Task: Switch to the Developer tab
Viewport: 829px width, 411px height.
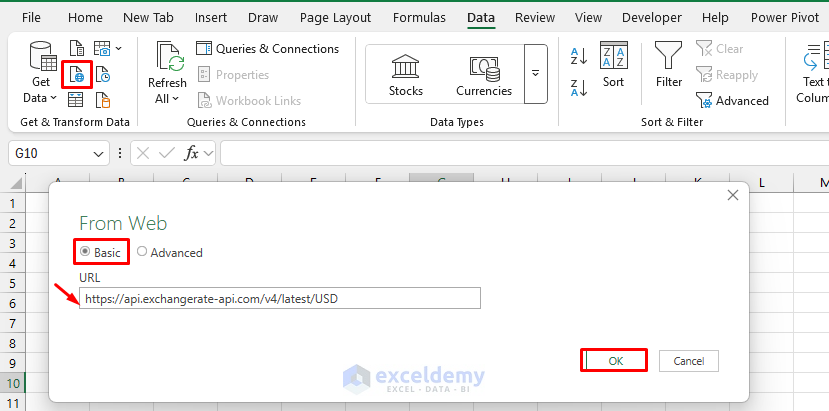Action: (654, 17)
